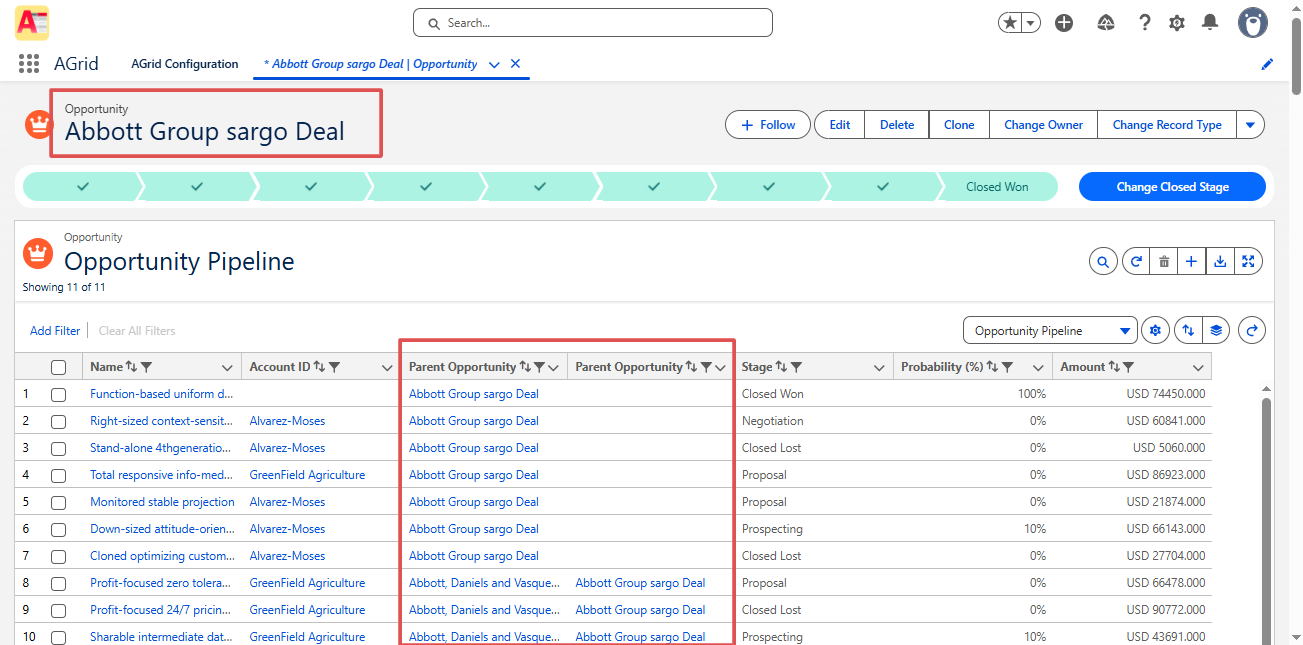Check the row 3 checkbox
Screen dimensions: 1303x645
pyautogui.click(x=58, y=448)
